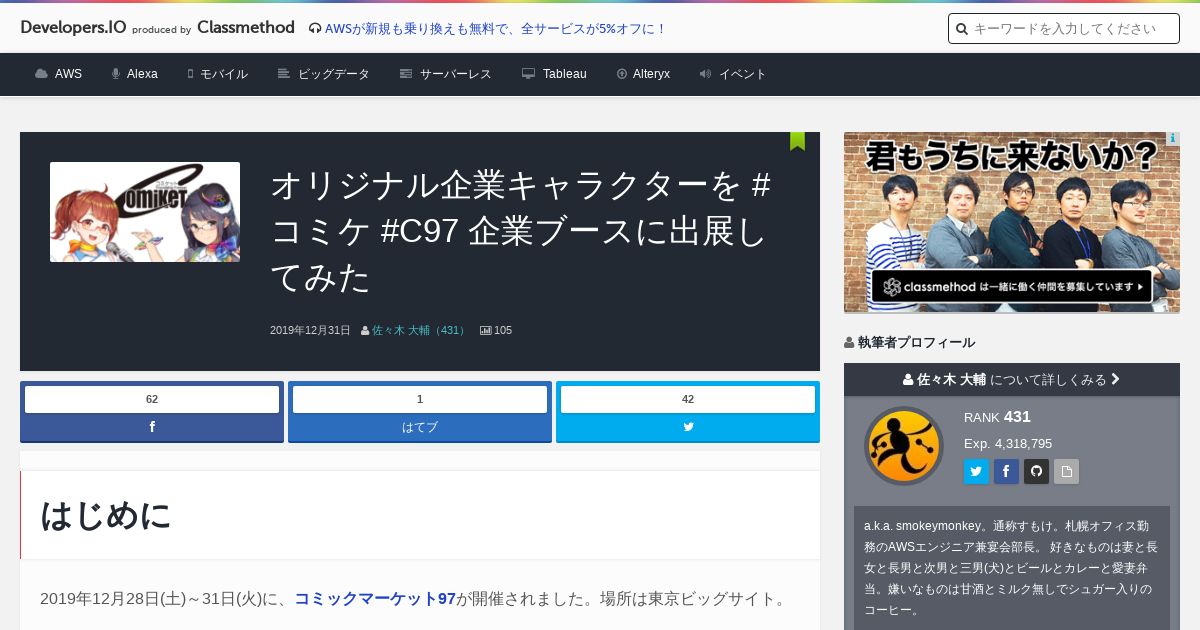Open the Alteryx category in navigation

(651, 74)
